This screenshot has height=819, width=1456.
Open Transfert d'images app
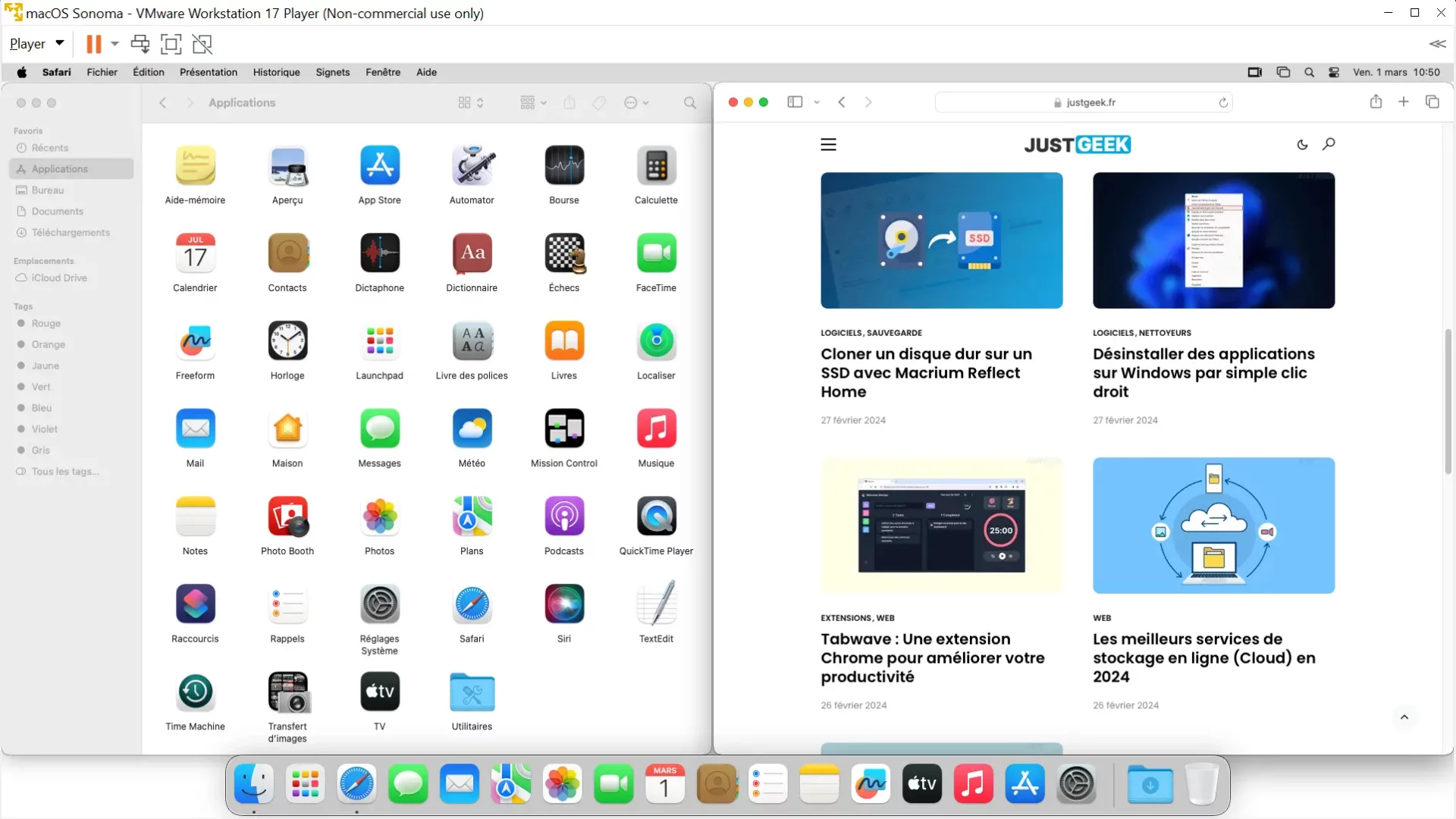[x=287, y=692]
